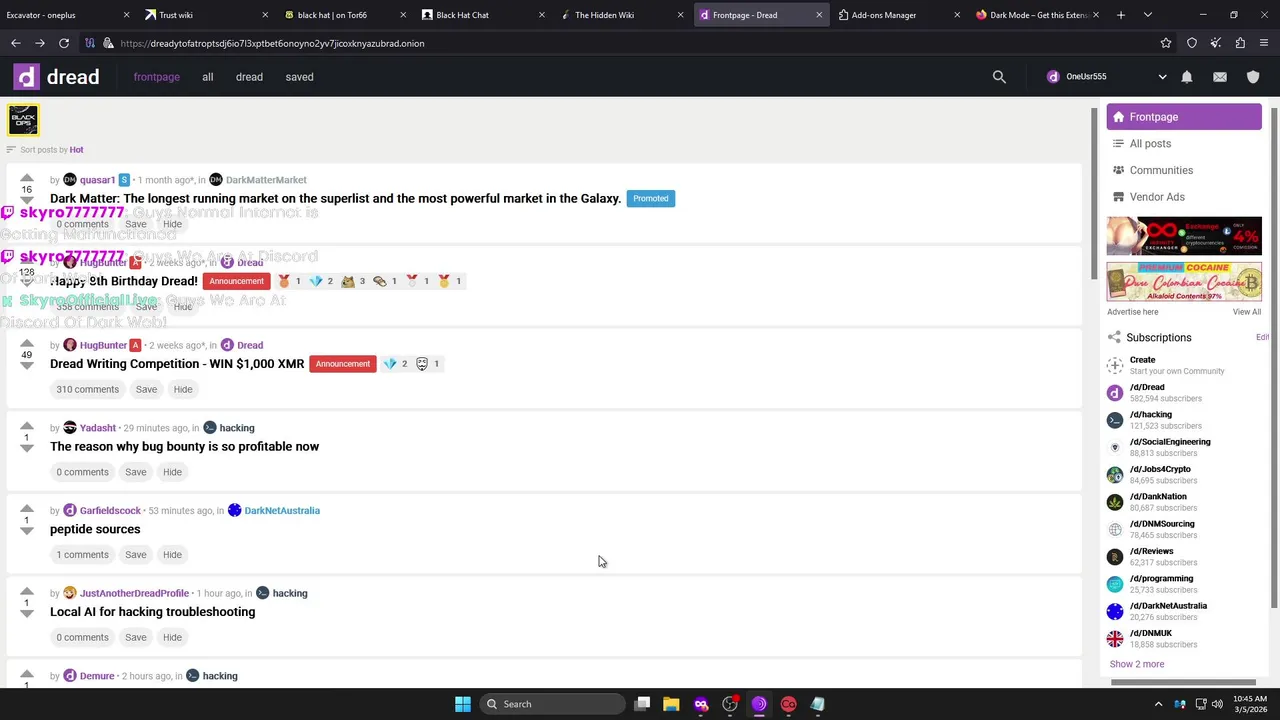Expand Show 2 more subscriptions
Screen dimensions: 1280x720
click(1137, 664)
